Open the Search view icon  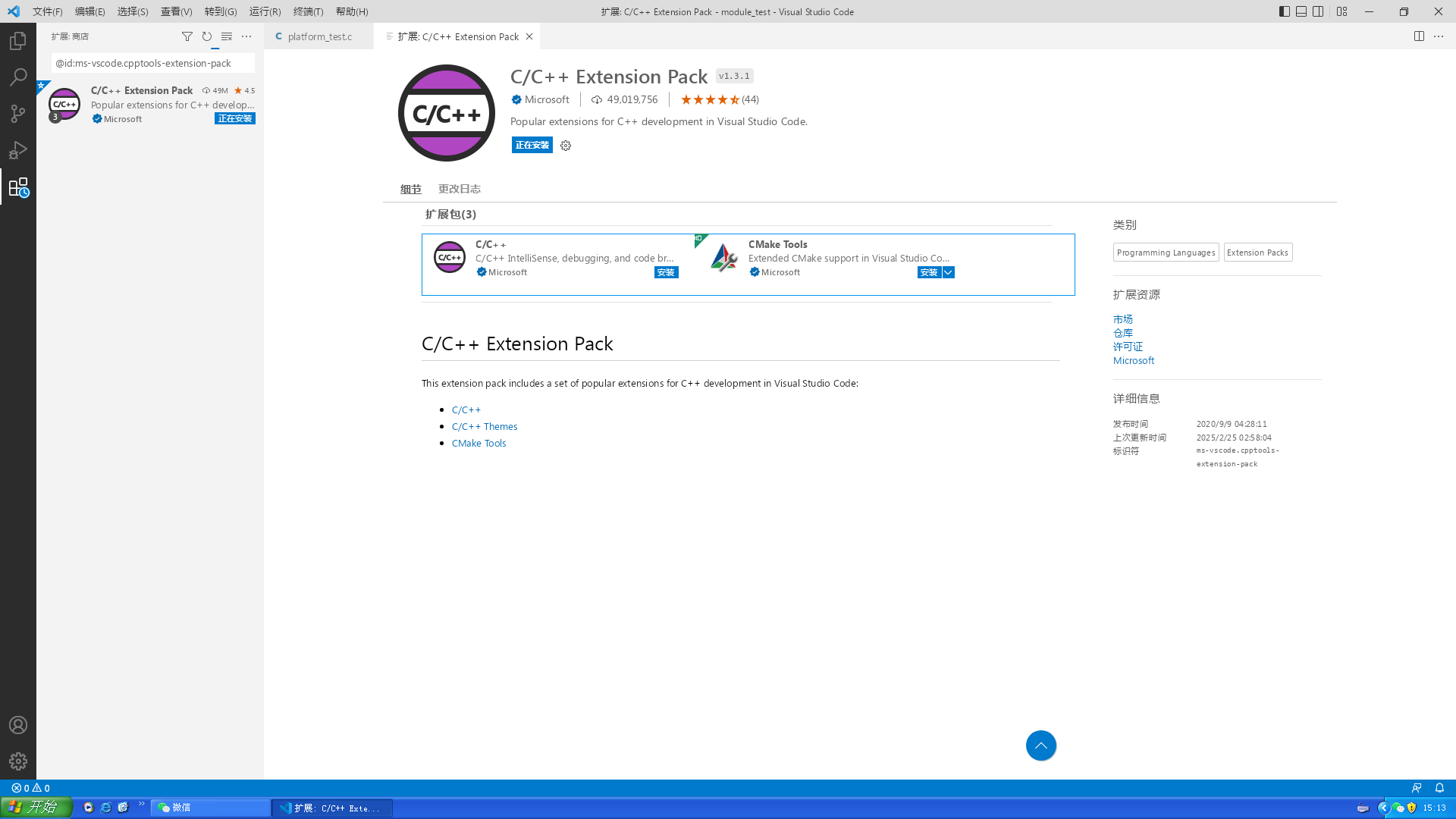click(x=18, y=77)
